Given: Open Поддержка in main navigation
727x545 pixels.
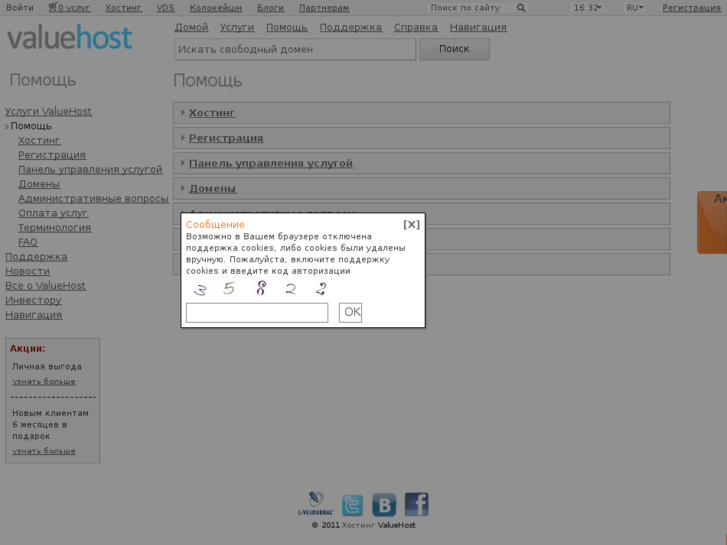Looking at the screenshot, I should point(351,27).
